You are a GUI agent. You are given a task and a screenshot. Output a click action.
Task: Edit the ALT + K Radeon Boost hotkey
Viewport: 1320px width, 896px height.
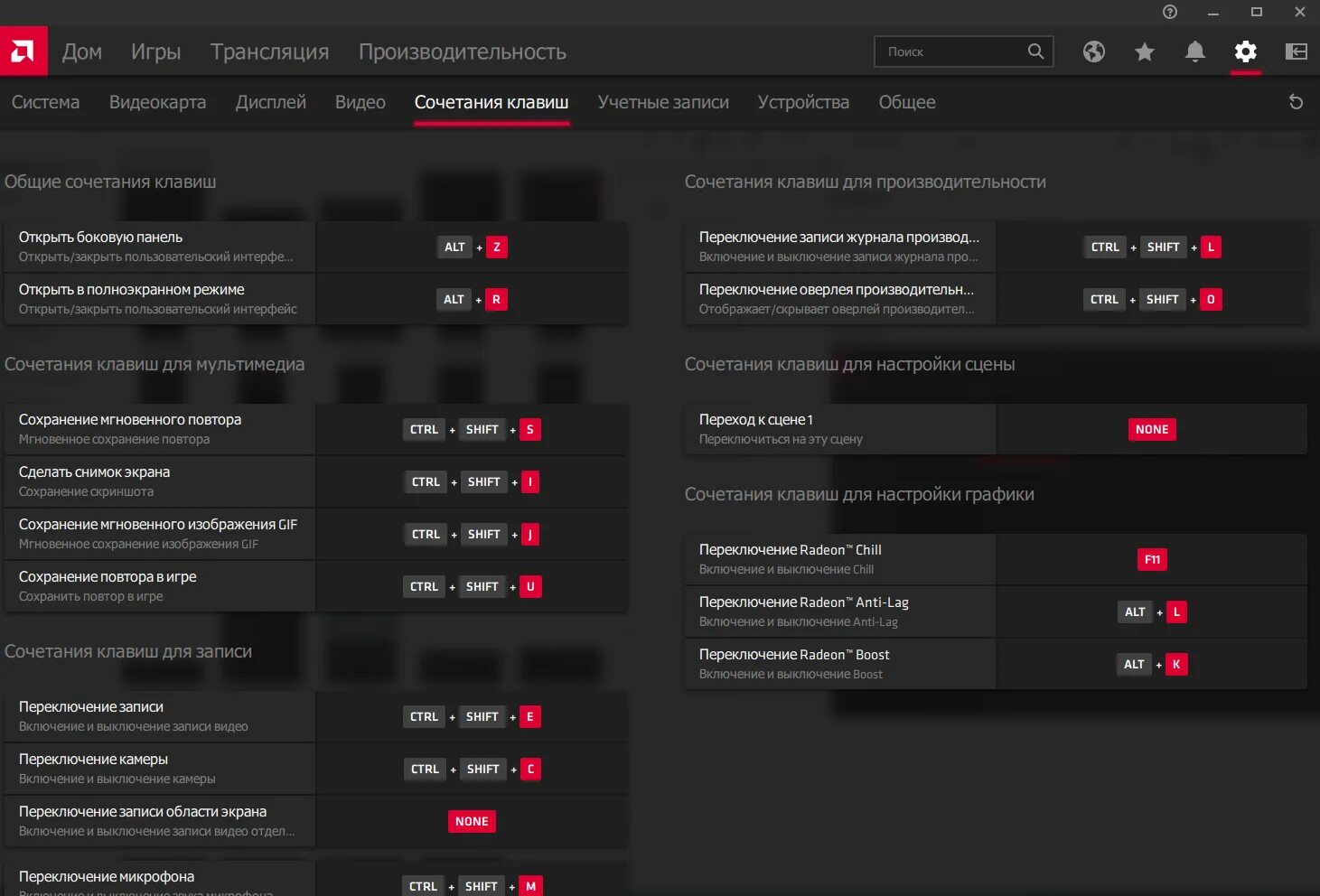tap(1151, 664)
